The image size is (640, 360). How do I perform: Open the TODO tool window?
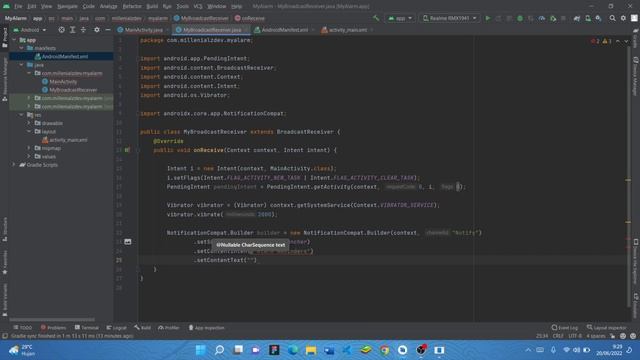coord(22,328)
